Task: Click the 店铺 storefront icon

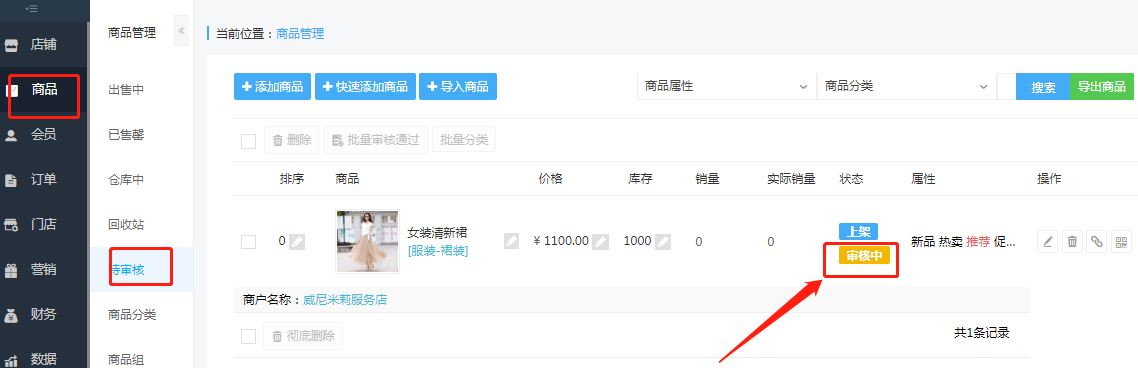Action: [x=12, y=46]
